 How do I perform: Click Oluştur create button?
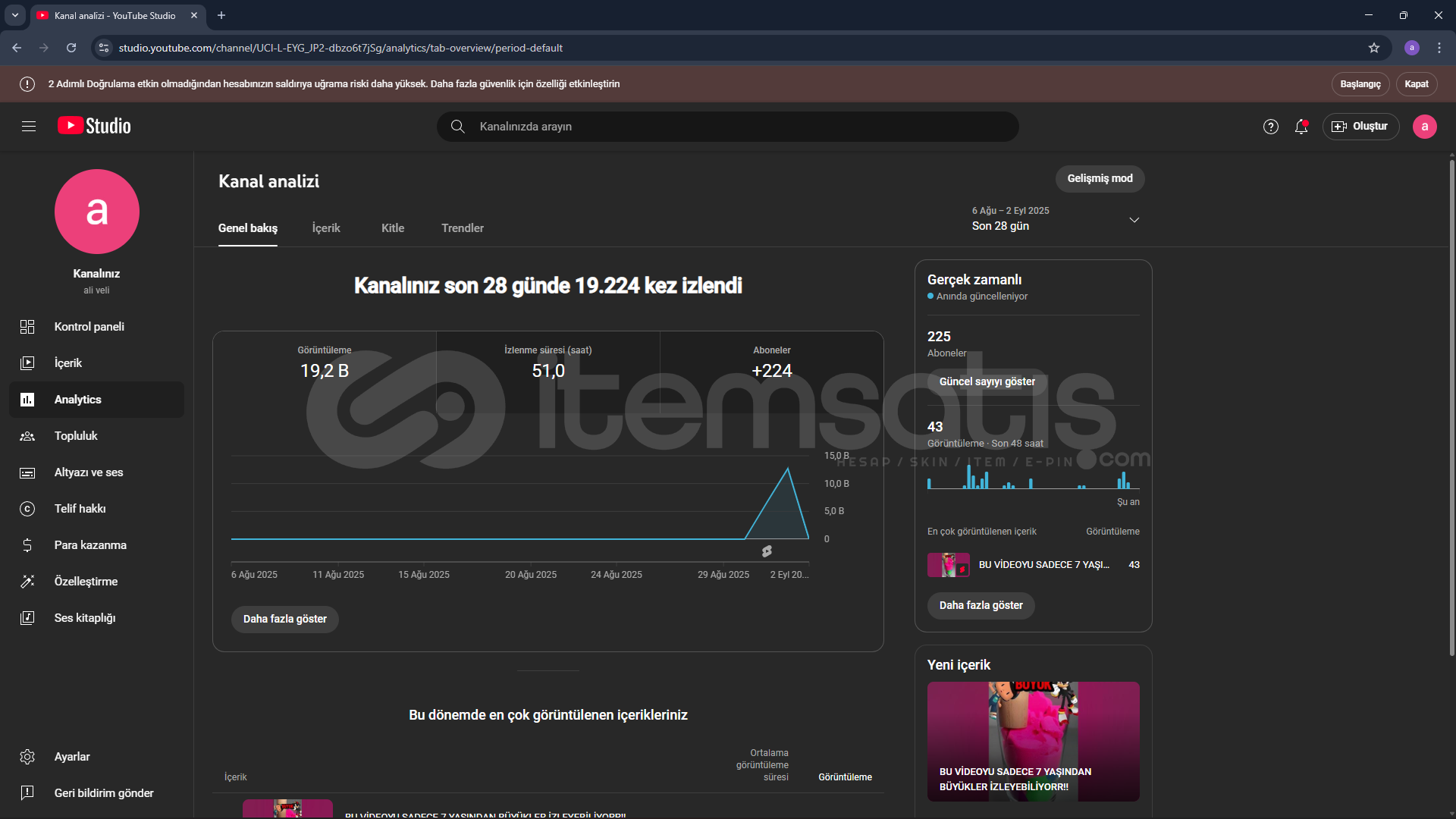click(x=1361, y=127)
